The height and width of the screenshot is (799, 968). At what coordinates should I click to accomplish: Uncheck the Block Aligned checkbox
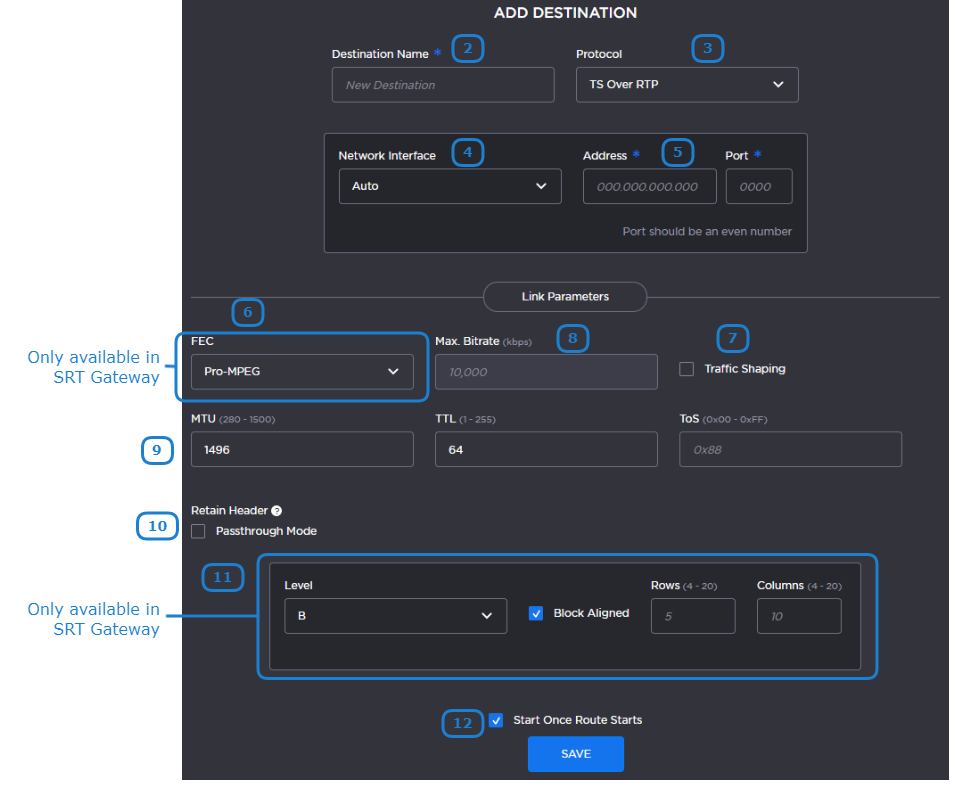click(536, 613)
